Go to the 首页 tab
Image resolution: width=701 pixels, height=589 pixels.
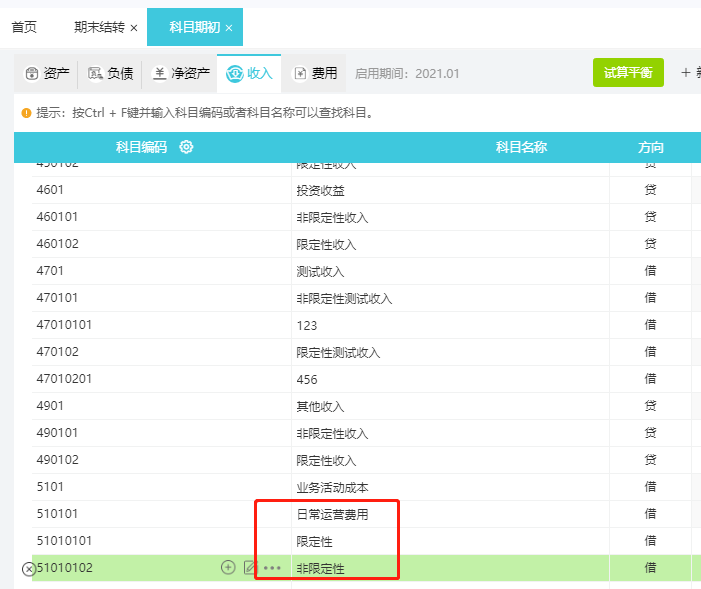pyautogui.click(x=24, y=27)
